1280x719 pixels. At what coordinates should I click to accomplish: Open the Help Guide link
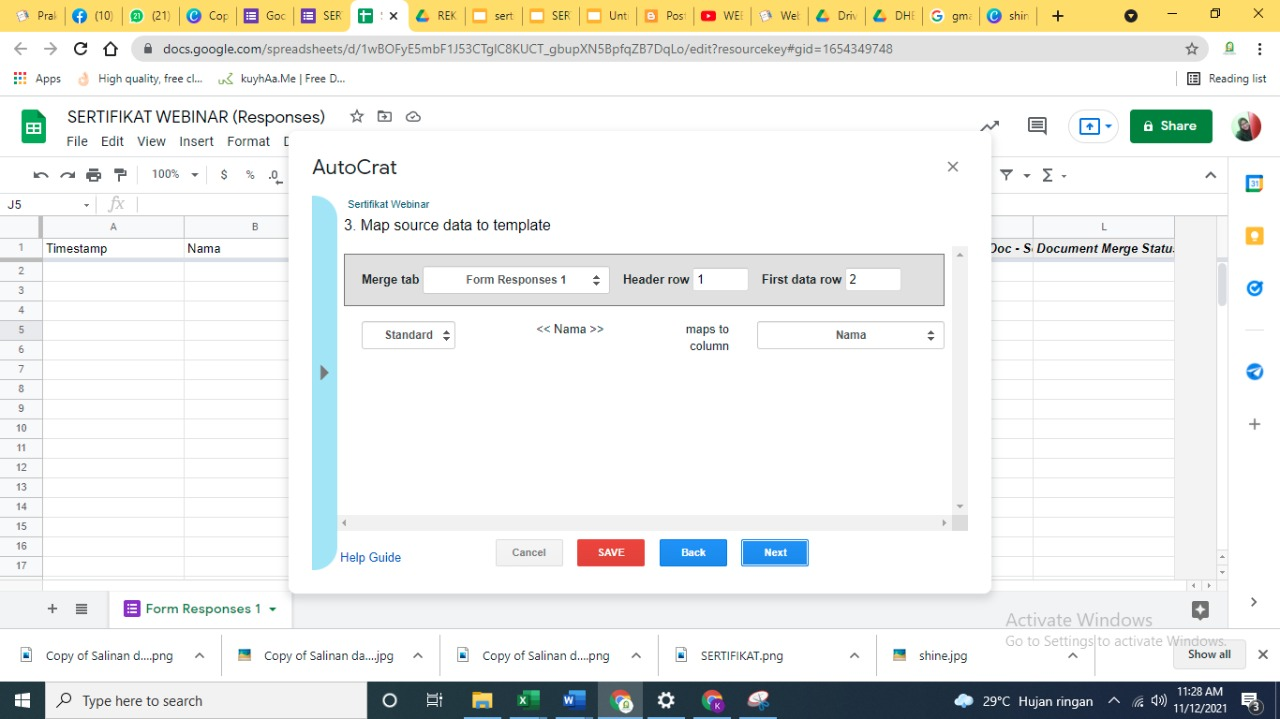[370, 557]
